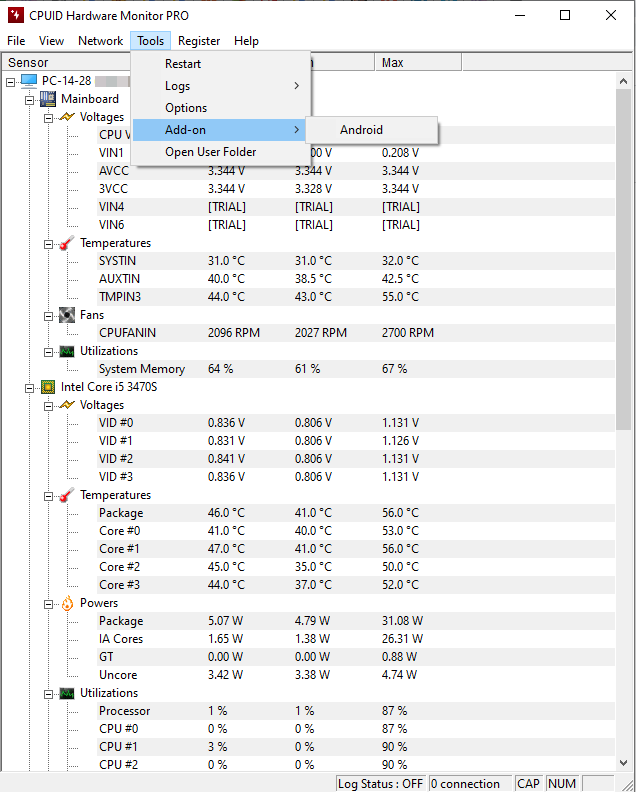Select the Core #1 temperature row
This screenshot has width=636, height=792.
[356, 549]
